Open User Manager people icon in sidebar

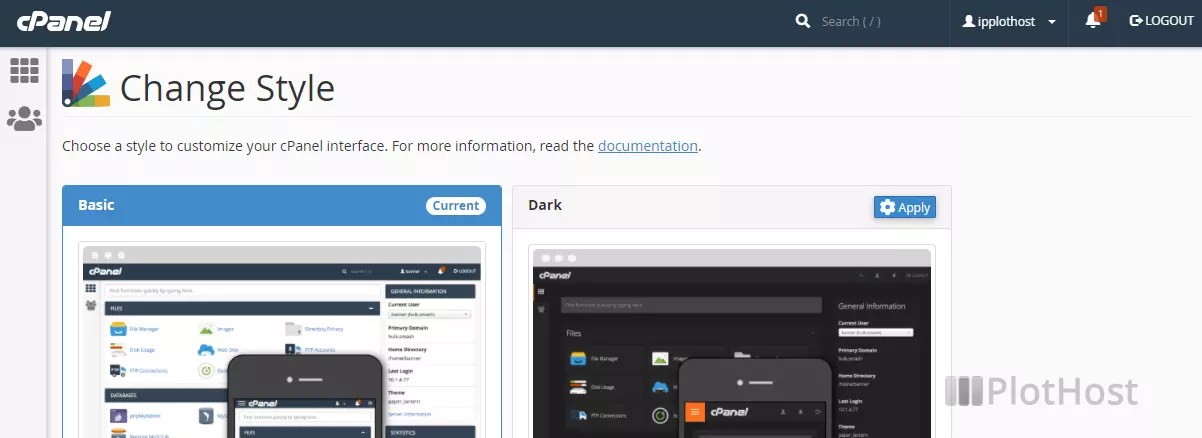(x=24, y=119)
